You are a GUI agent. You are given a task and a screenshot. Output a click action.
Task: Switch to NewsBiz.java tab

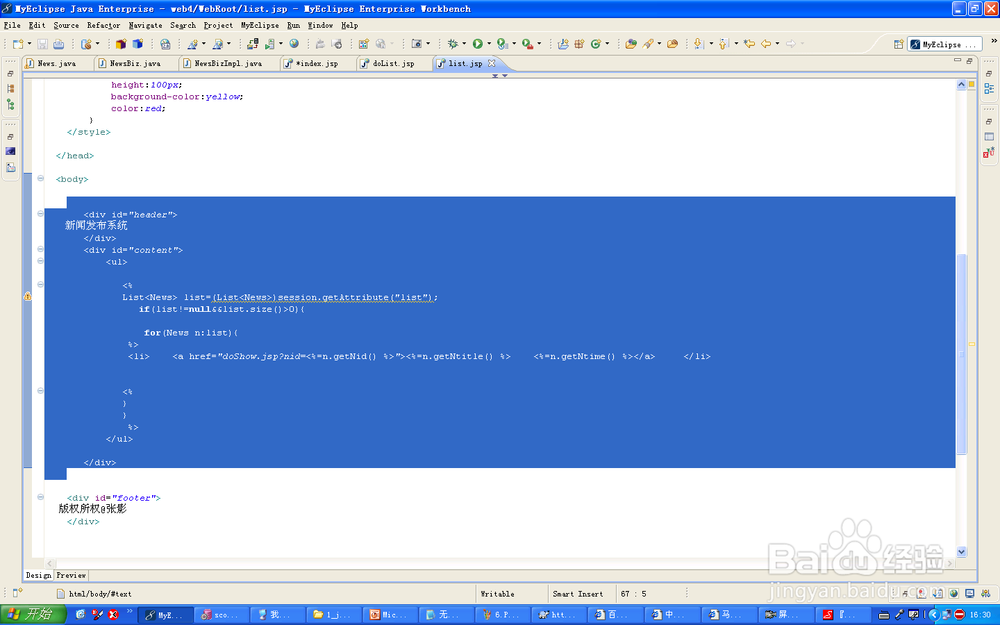(x=135, y=63)
